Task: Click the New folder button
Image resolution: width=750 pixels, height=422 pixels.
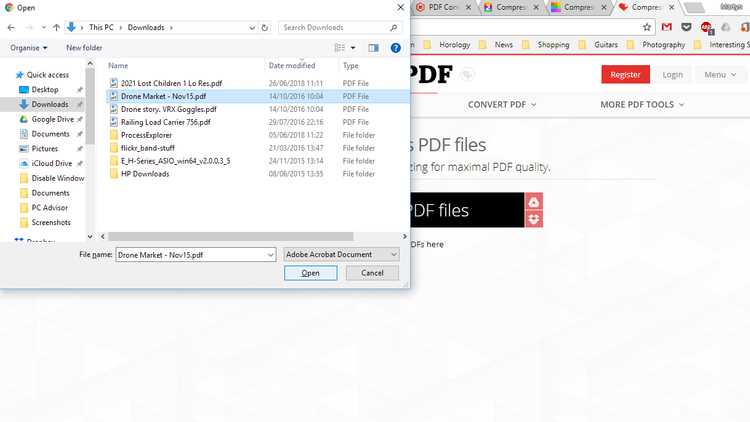Action: pyautogui.click(x=84, y=48)
